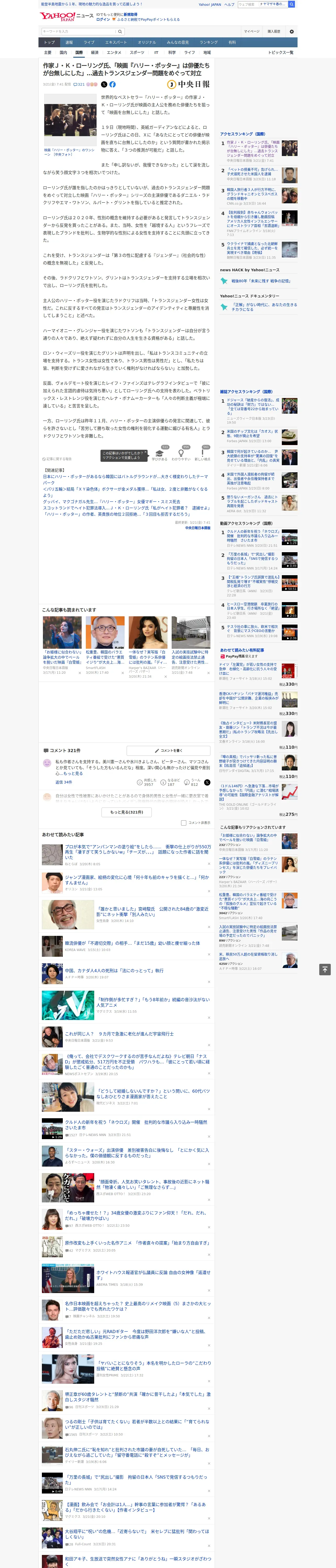Screen dimensions: 336x1568
Task: Open 戦後80年「未来に残す 戦争の記憶」 link
Action: coord(260,281)
